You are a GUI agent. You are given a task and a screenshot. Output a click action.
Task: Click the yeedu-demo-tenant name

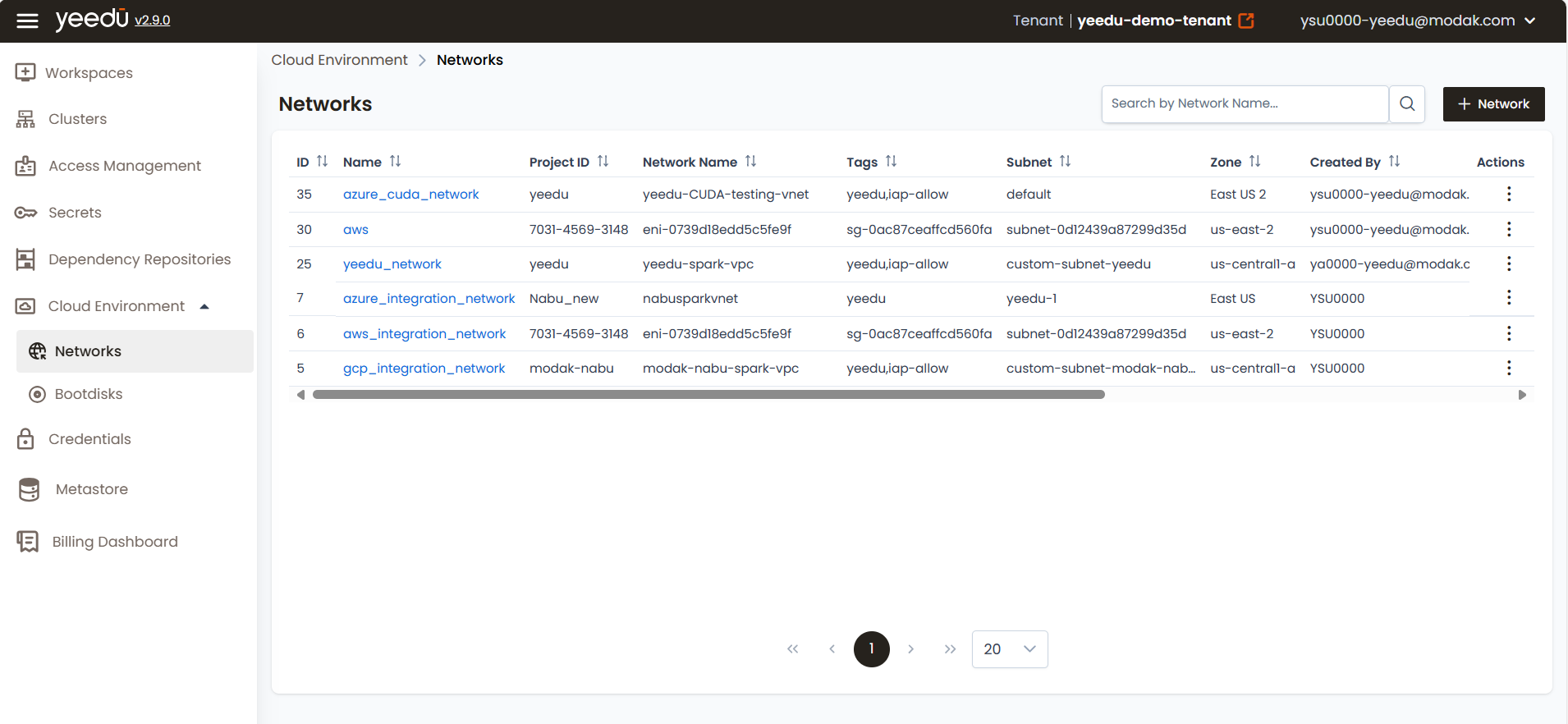(x=1154, y=21)
